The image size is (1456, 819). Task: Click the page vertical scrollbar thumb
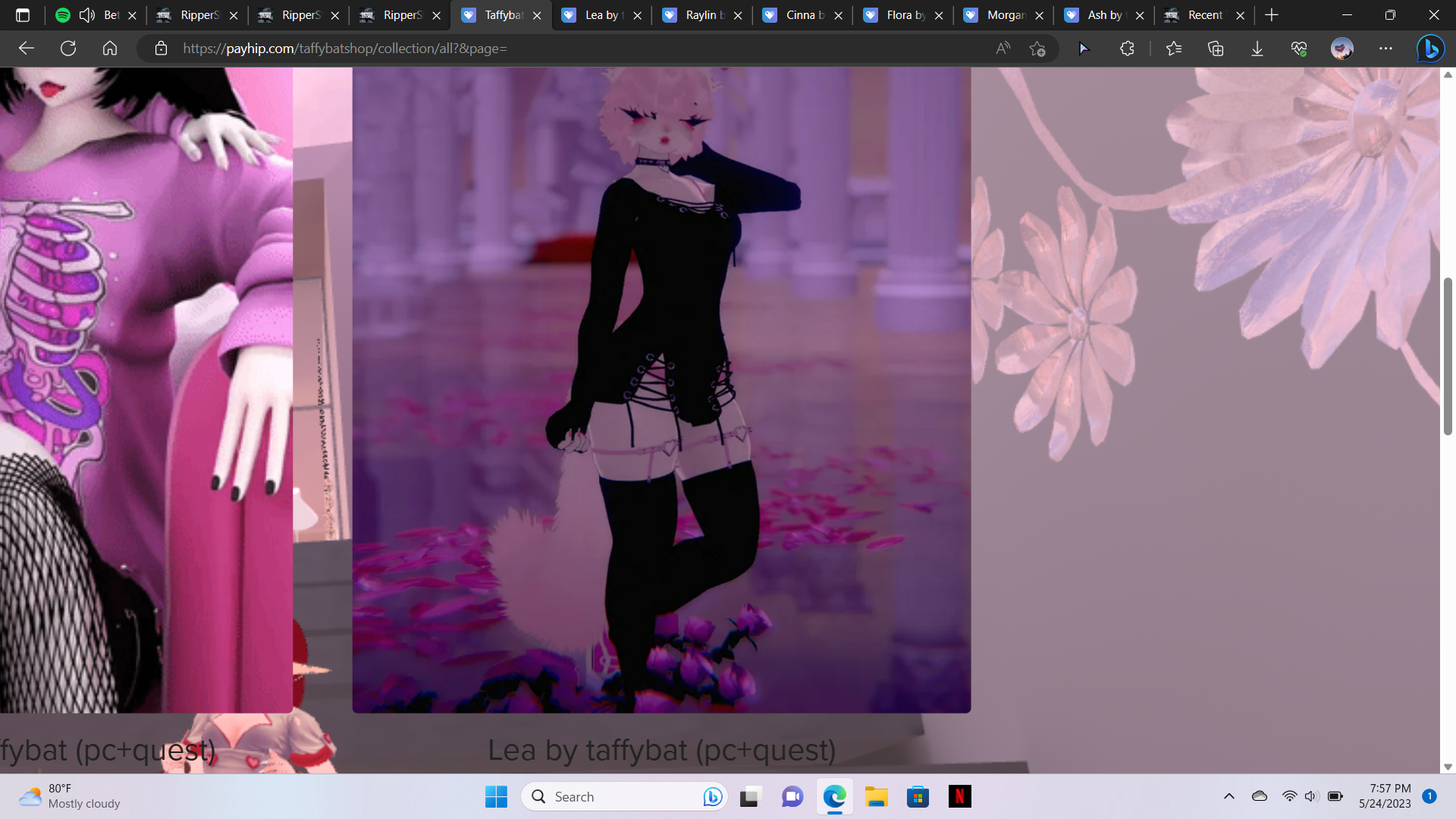coord(1448,356)
